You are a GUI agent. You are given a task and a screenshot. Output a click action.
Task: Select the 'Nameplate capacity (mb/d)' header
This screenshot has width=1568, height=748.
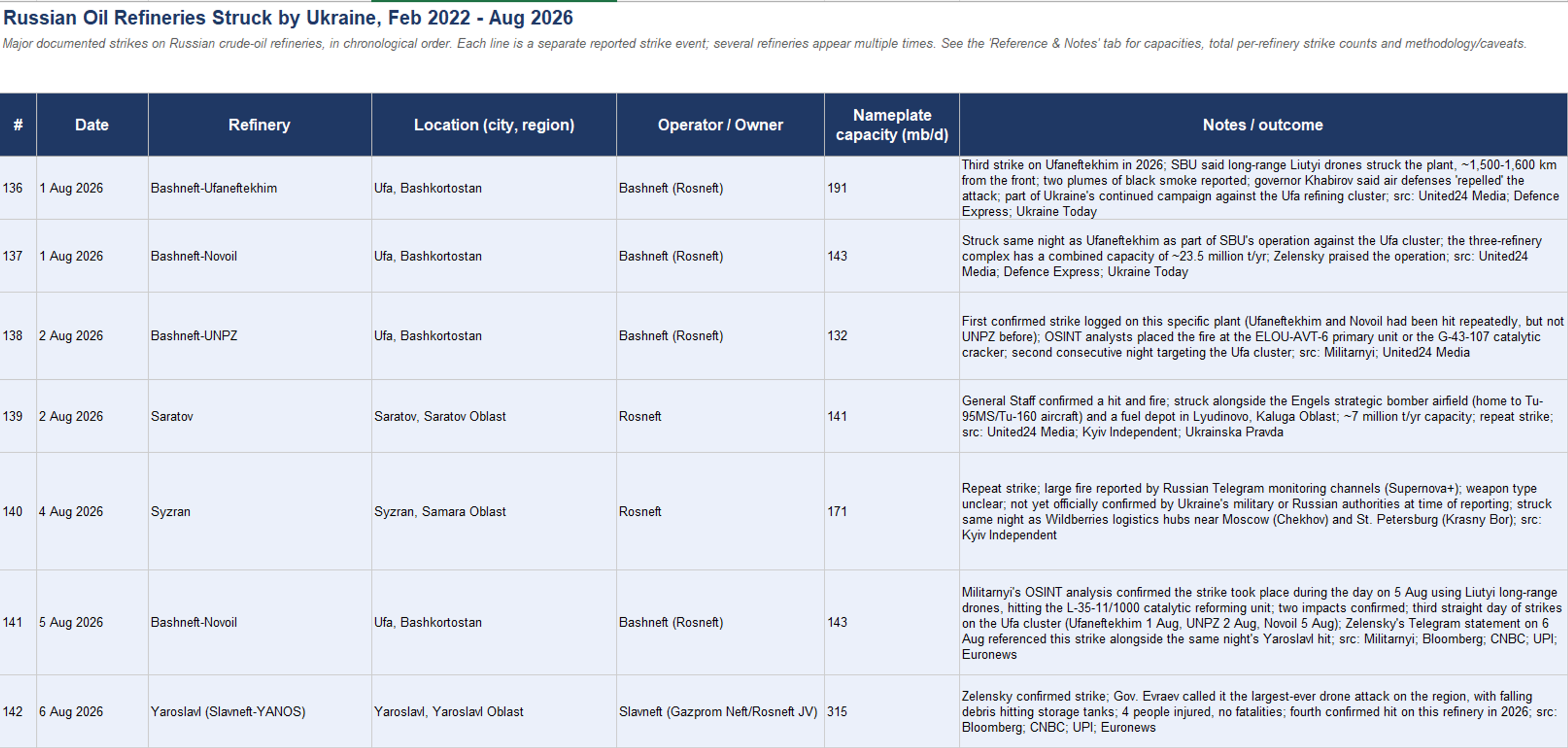892,125
